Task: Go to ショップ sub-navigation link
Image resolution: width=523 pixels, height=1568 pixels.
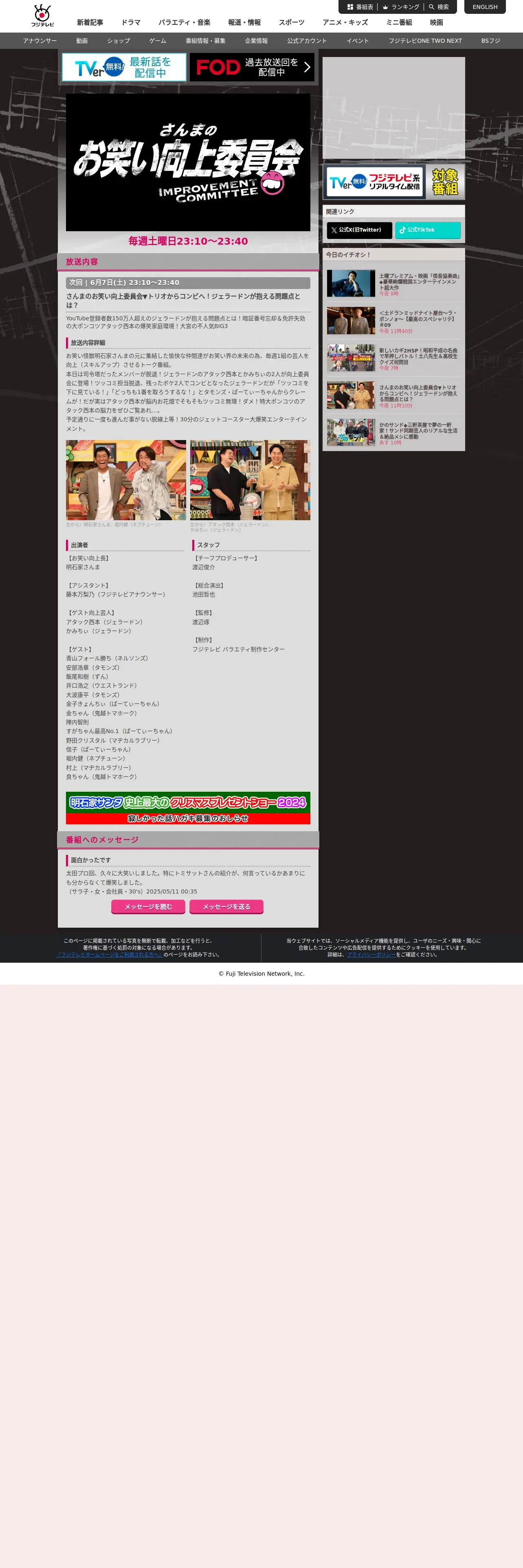Action: (x=118, y=41)
